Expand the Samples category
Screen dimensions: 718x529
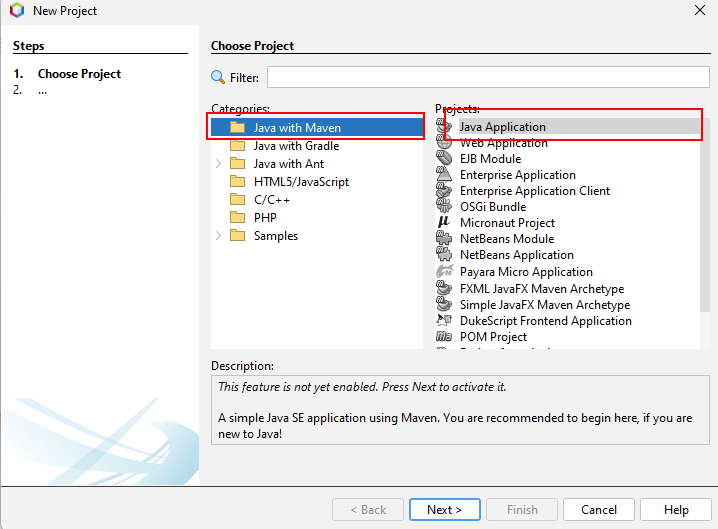218,235
